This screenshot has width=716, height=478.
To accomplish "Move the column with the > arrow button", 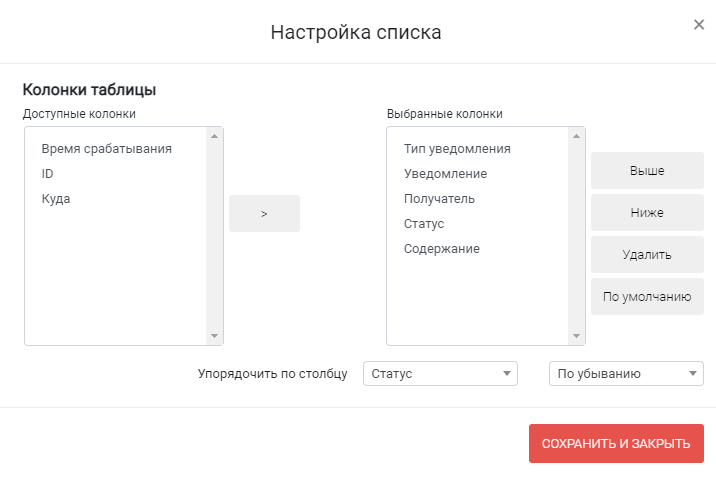I will tap(264, 213).
